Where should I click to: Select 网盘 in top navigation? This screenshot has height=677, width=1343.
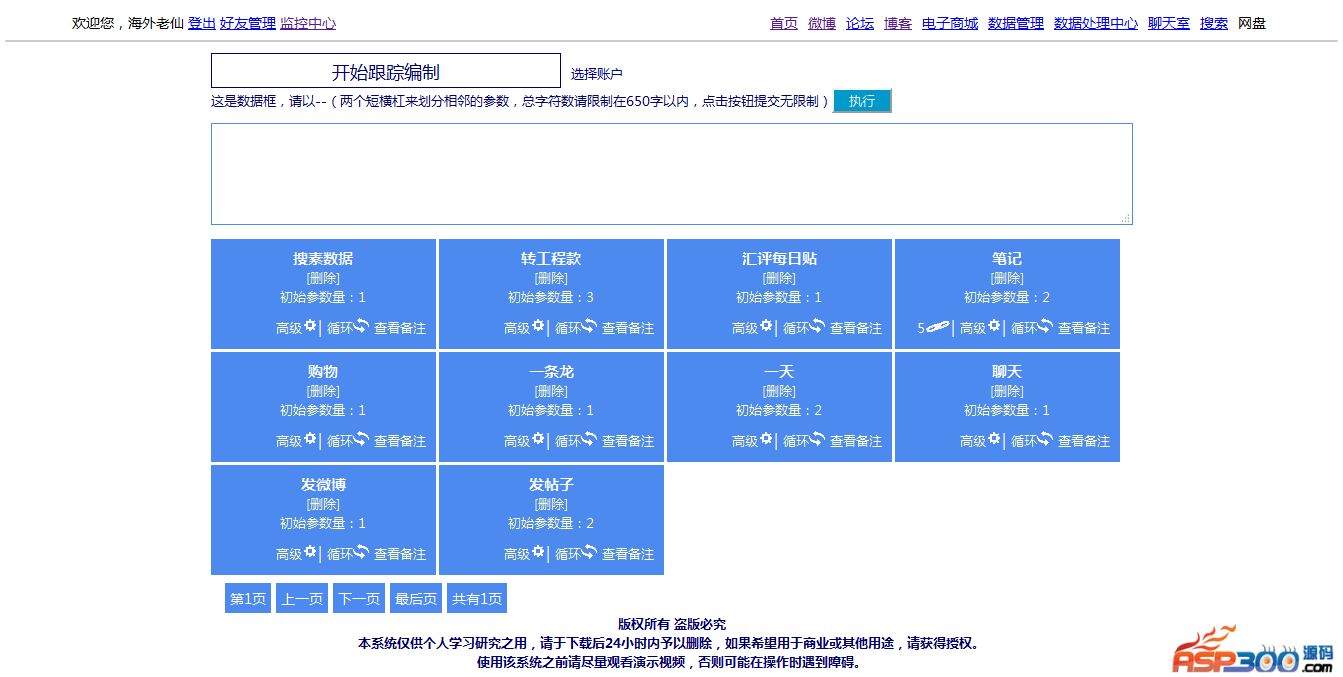tap(1252, 23)
